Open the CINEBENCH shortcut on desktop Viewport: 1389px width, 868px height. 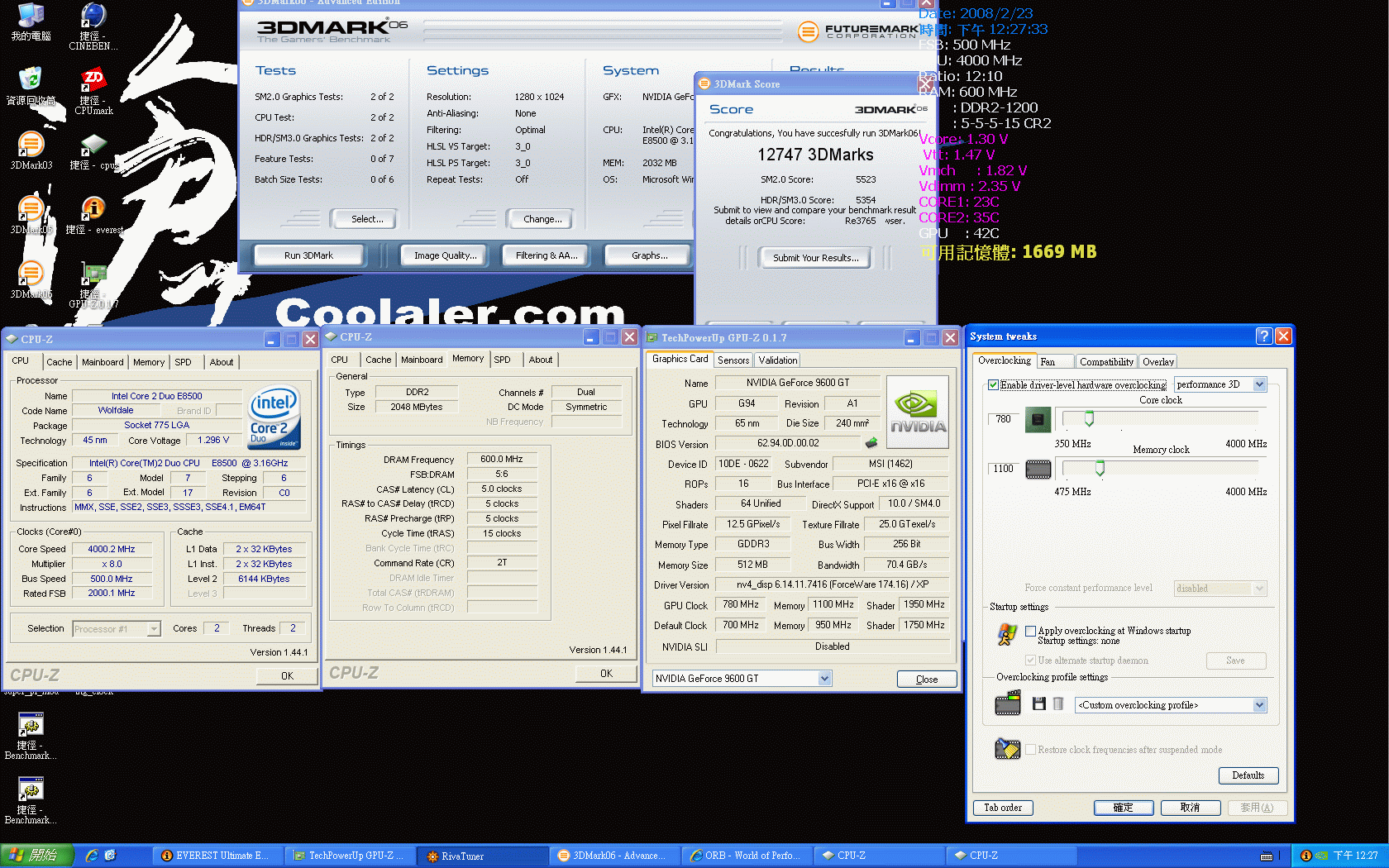click(x=93, y=25)
